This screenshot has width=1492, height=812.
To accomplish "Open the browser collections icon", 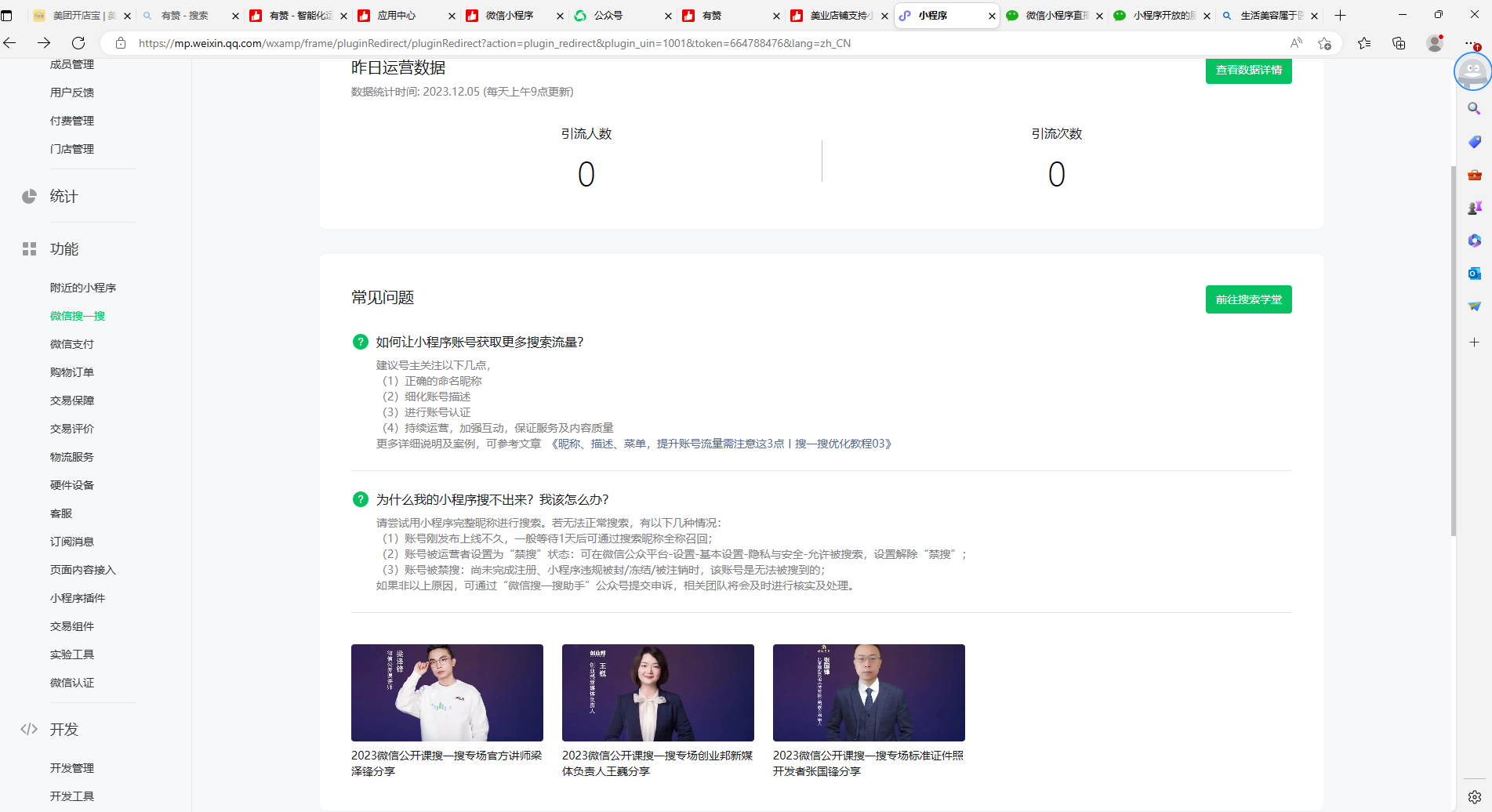I will 1399,43.
